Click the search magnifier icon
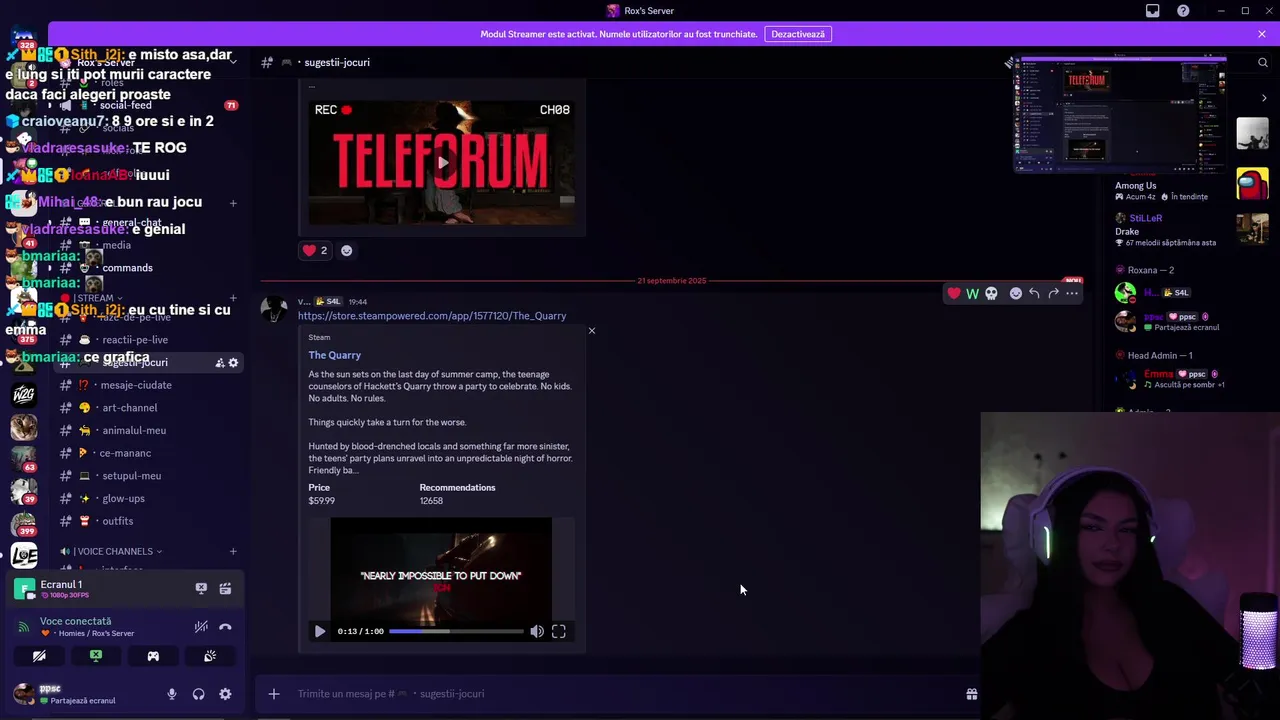This screenshot has height=720, width=1280. (1263, 62)
